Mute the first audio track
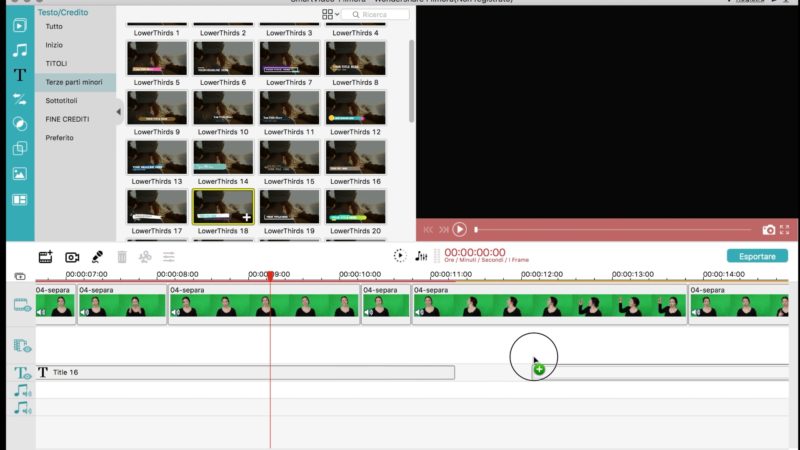 pos(22,390)
